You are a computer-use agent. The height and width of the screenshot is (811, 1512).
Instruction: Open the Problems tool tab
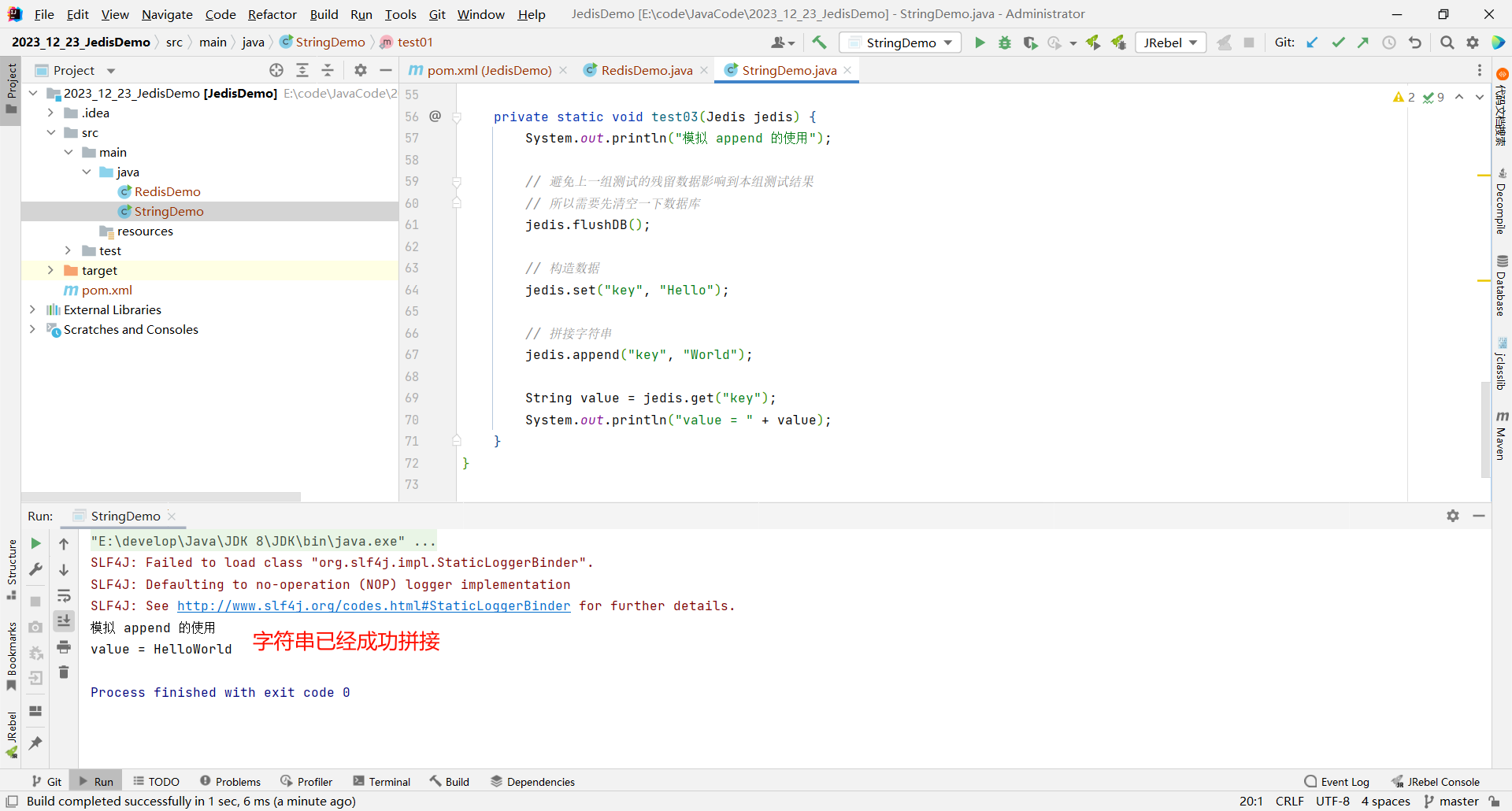point(230,782)
